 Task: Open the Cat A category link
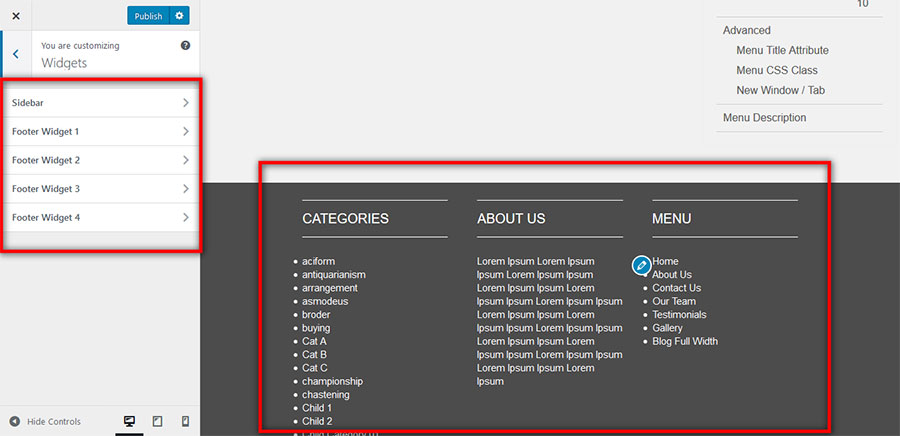pyautogui.click(x=314, y=341)
